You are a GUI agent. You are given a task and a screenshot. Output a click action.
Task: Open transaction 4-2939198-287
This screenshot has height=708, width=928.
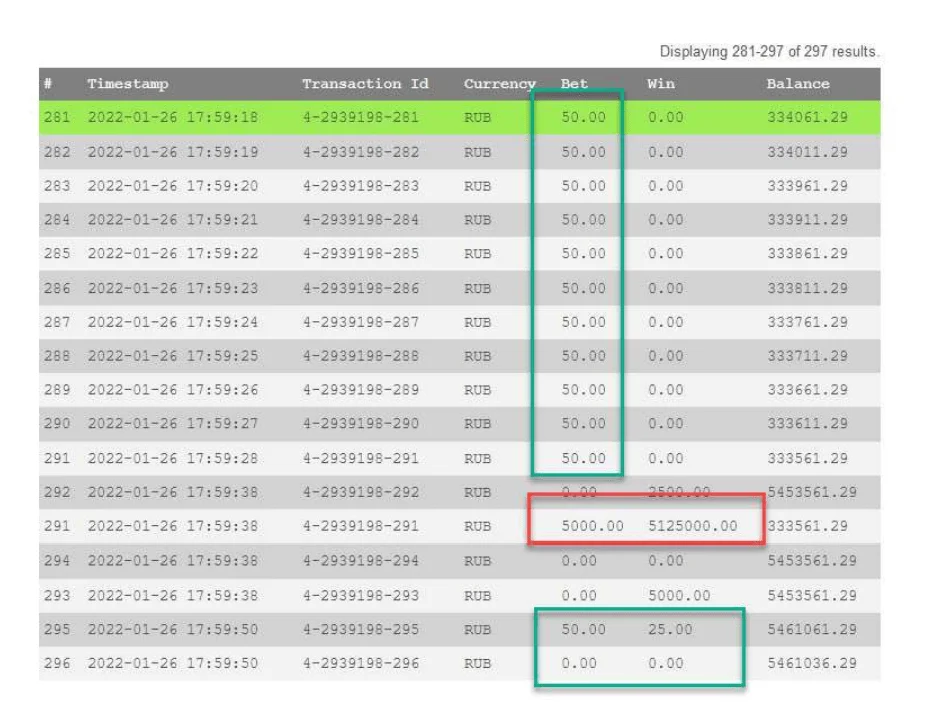pyautogui.click(x=360, y=322)
